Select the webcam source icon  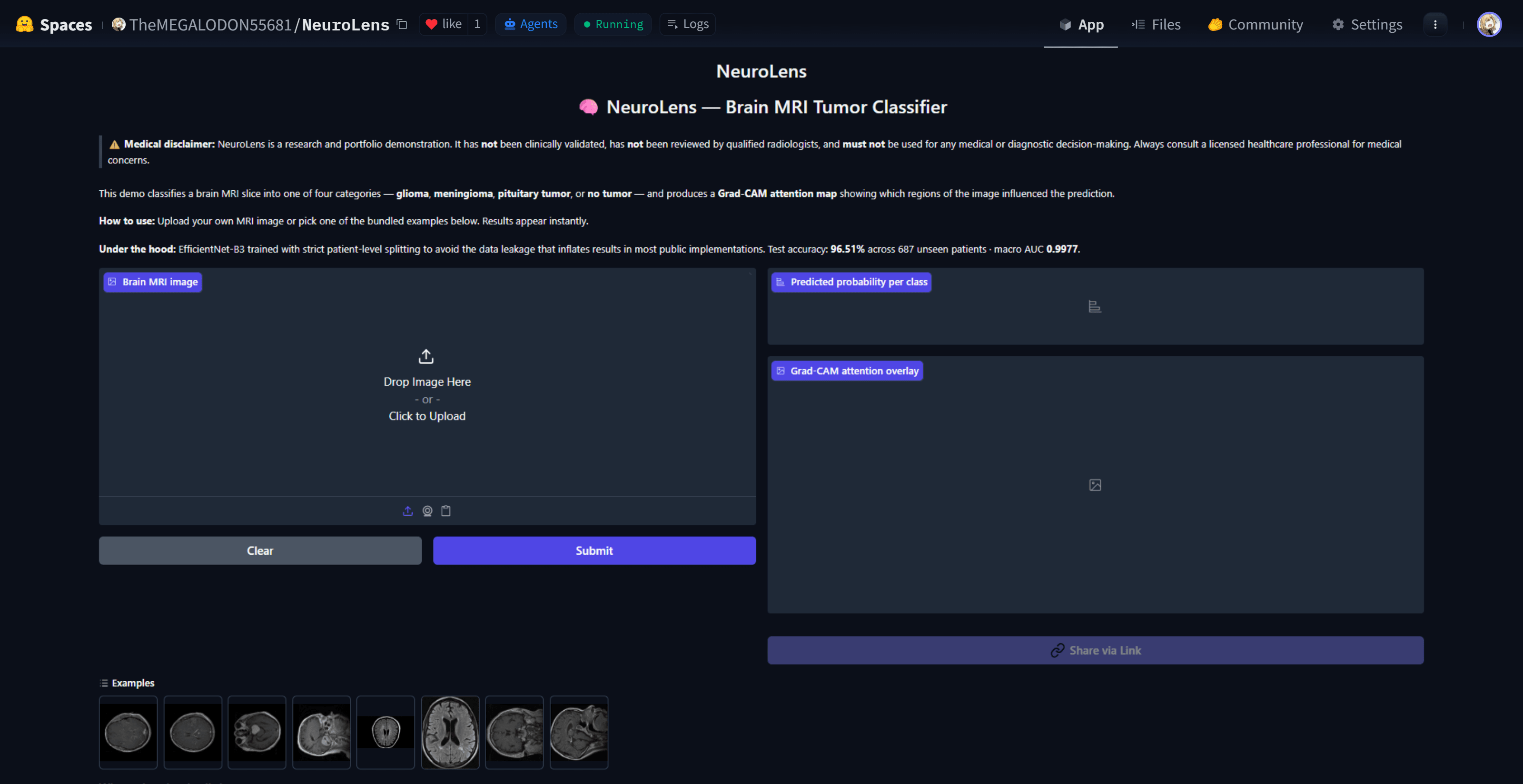click(x=427, y=511)
